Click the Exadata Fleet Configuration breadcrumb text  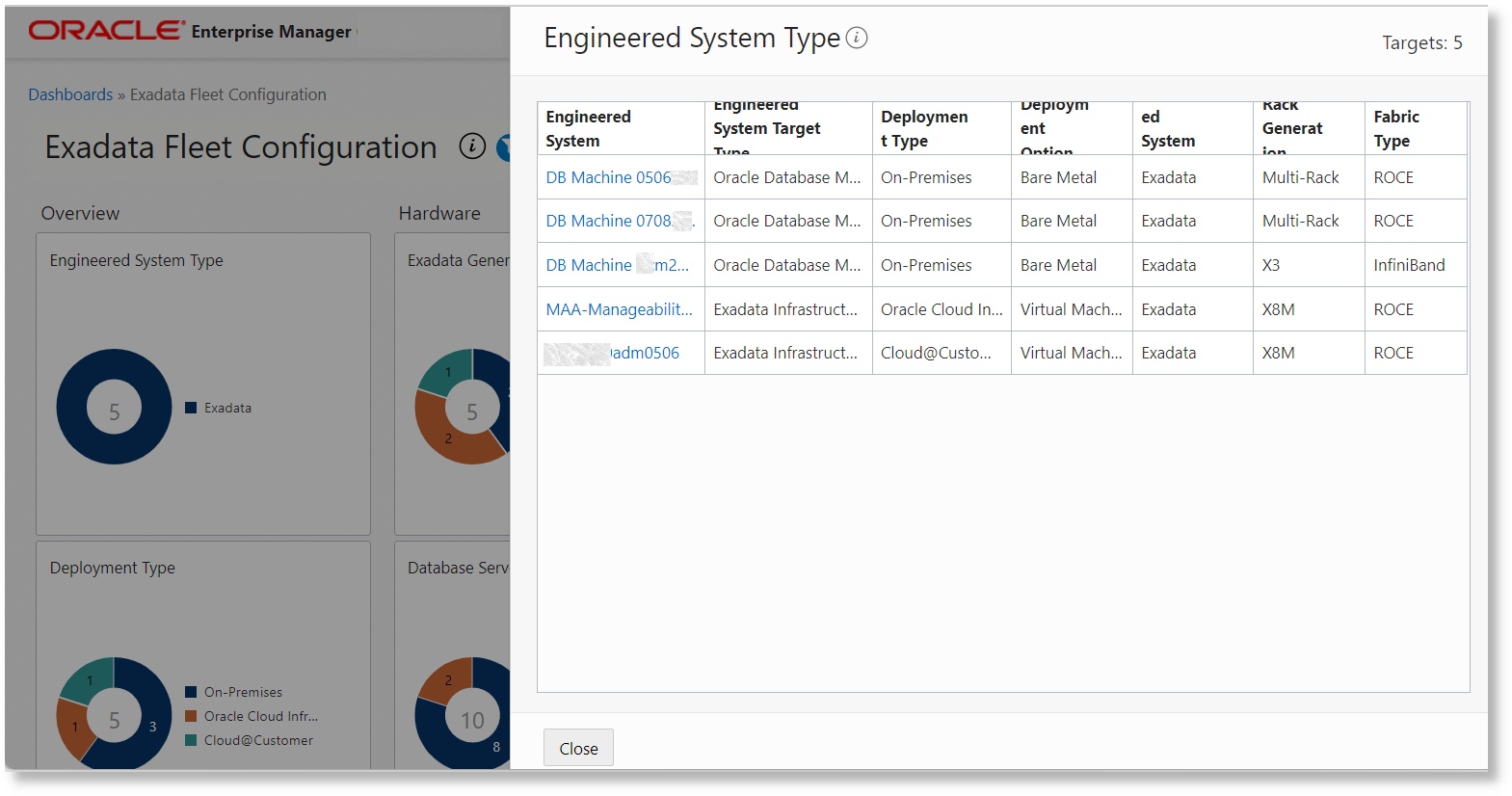pos(228,94)
